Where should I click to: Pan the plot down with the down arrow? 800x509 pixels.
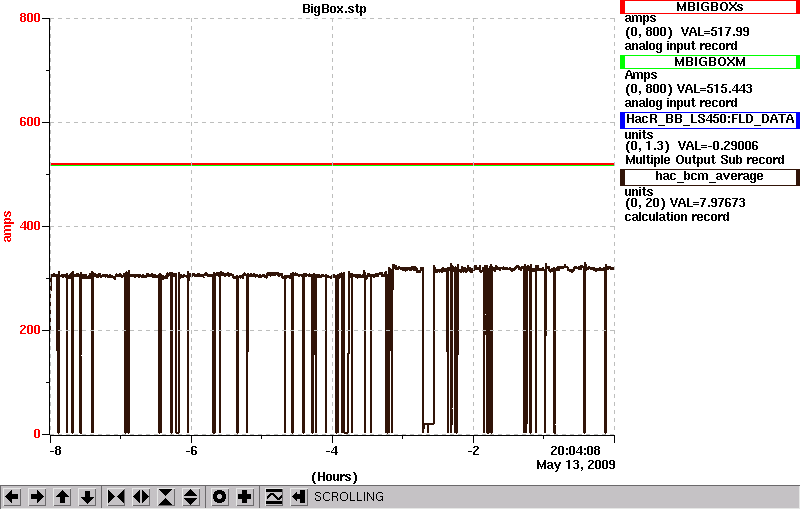click(87, 497)
